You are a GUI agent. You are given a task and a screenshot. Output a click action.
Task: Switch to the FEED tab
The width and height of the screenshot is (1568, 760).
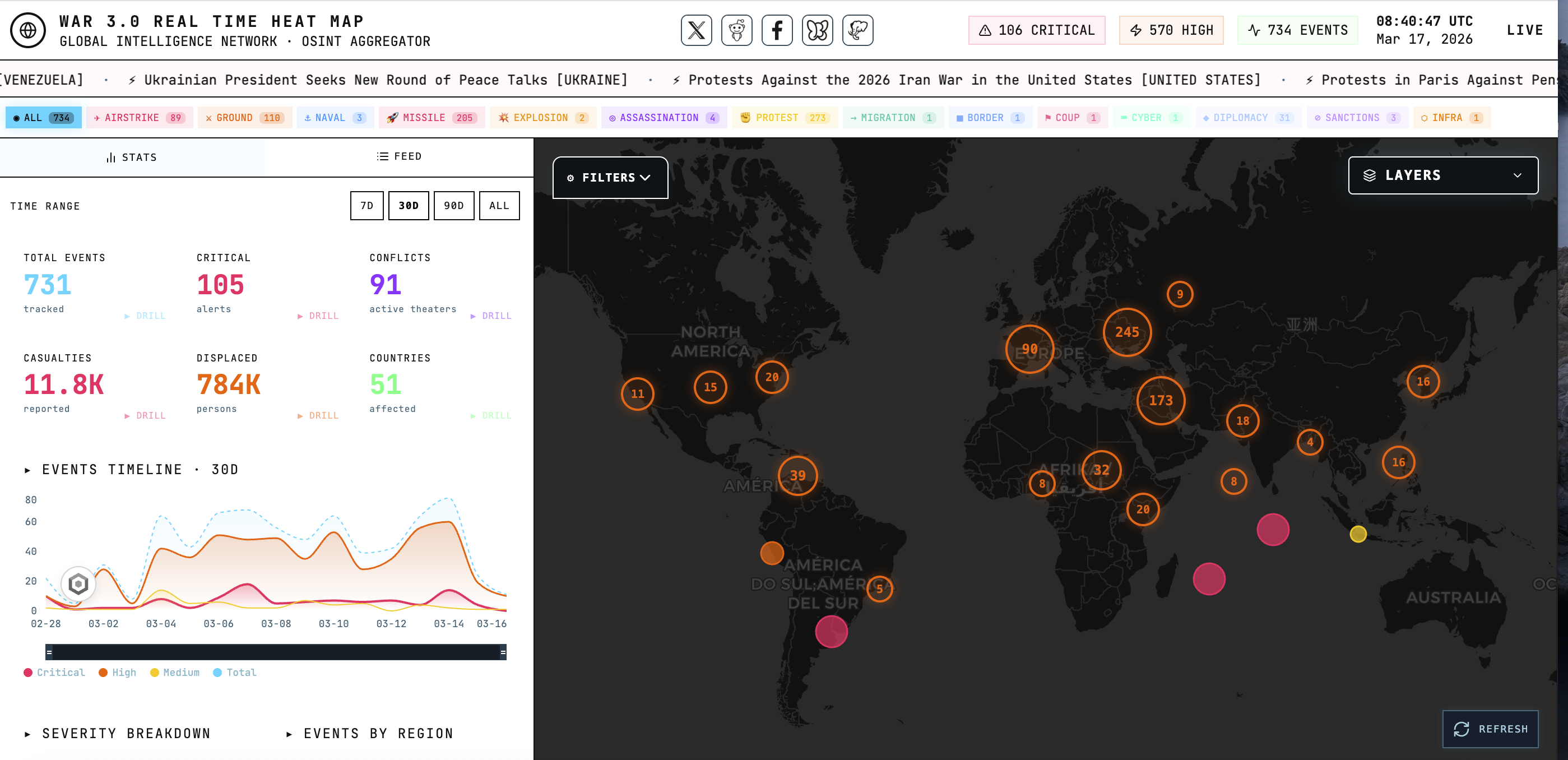pos(398,156)
